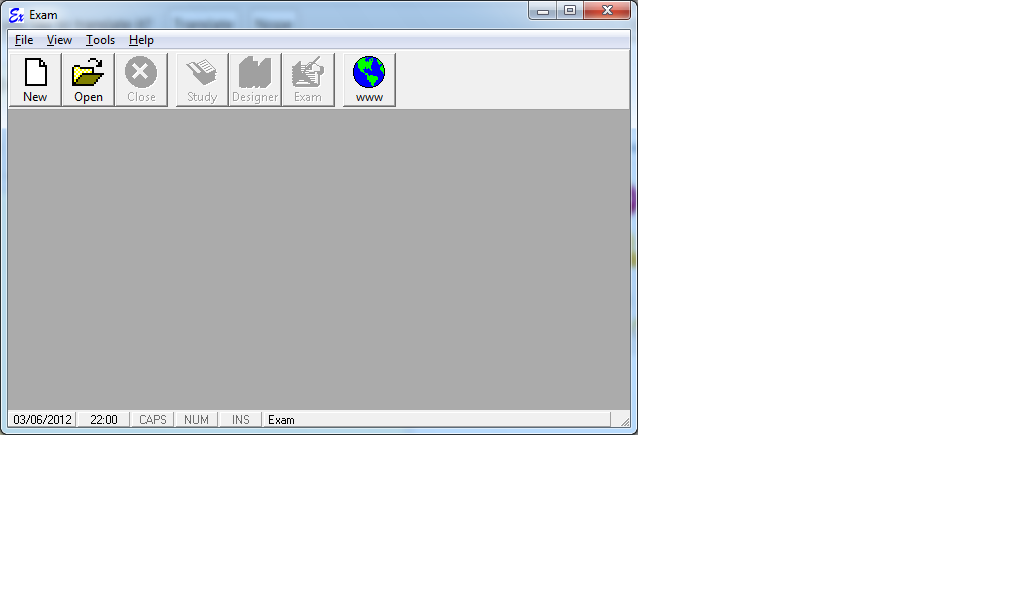Screen dimensions: 1024x600
Task: Open the www globe icon
Action: 369,80
